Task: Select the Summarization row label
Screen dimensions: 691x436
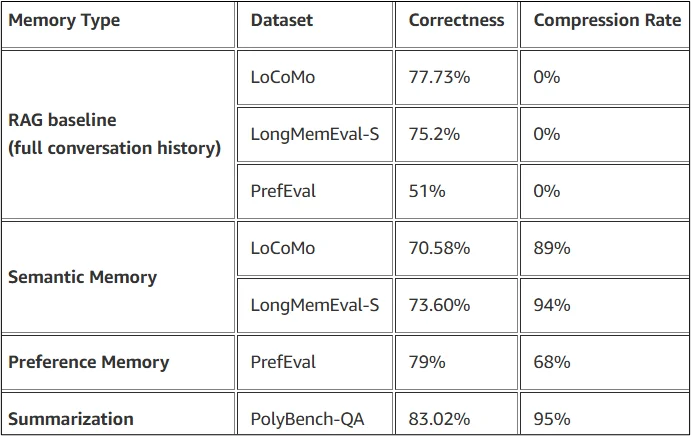Action: pos(70,419)
